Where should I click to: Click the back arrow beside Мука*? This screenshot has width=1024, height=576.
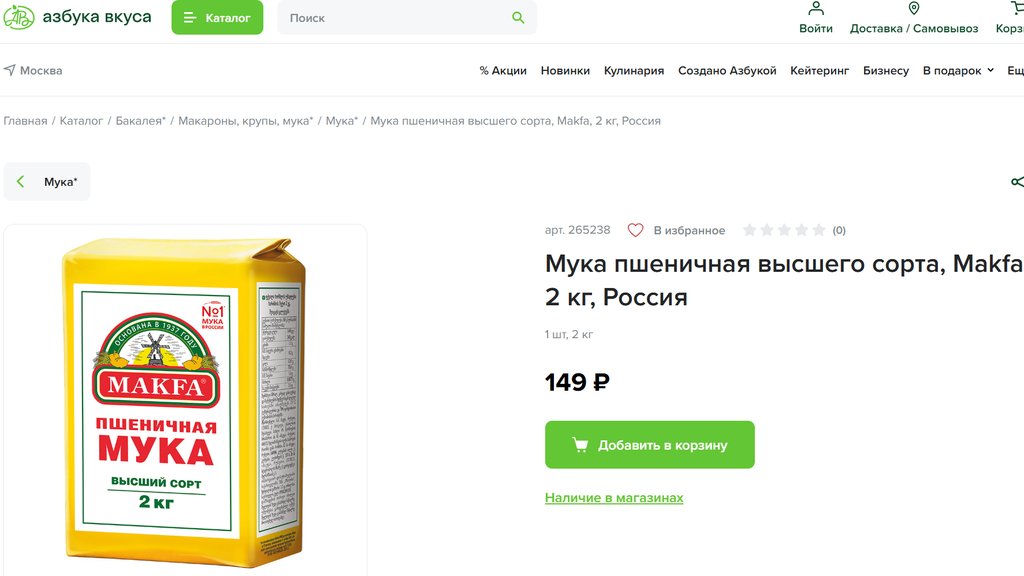(21, 182)
